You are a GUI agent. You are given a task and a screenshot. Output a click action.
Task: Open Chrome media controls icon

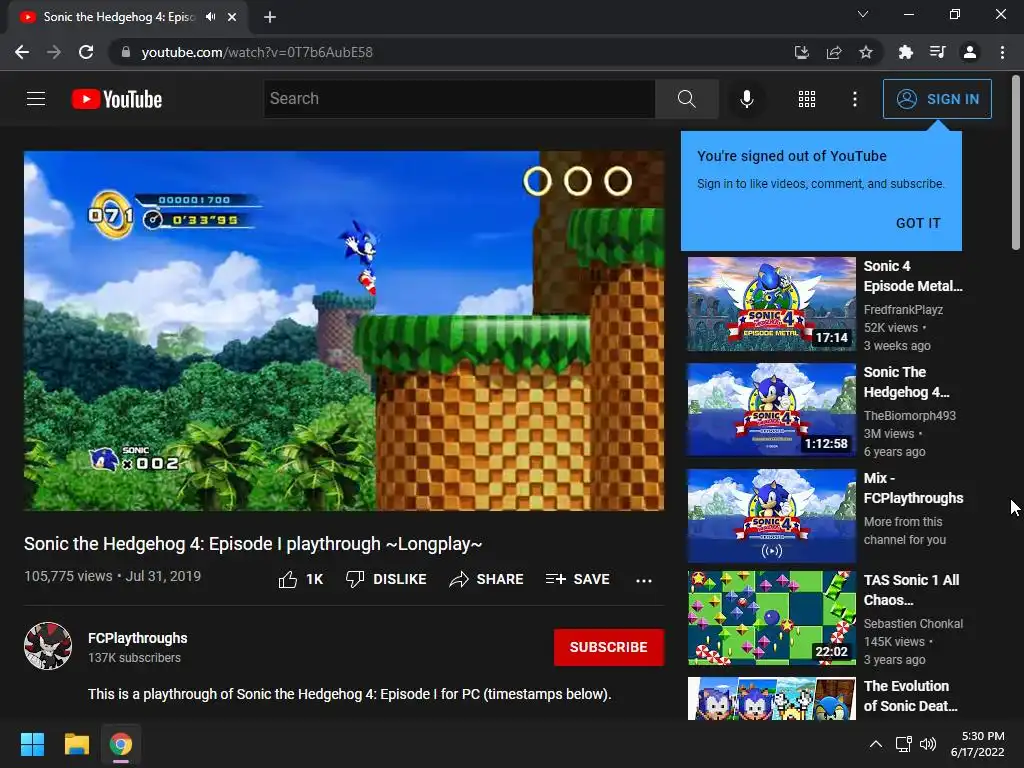938,52
